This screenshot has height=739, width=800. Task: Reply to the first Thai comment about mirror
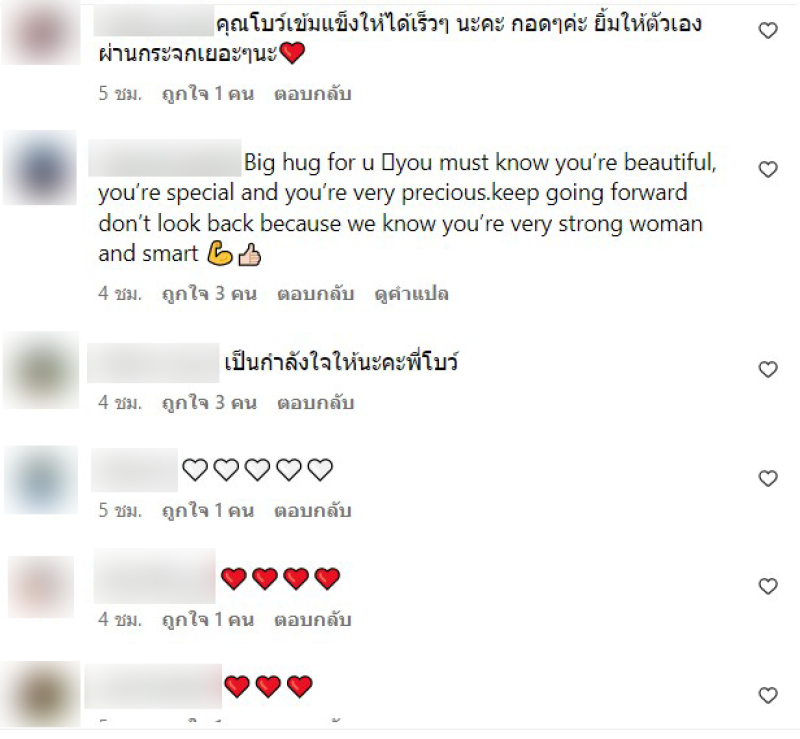pyautogui.click(x=313, y=93)
